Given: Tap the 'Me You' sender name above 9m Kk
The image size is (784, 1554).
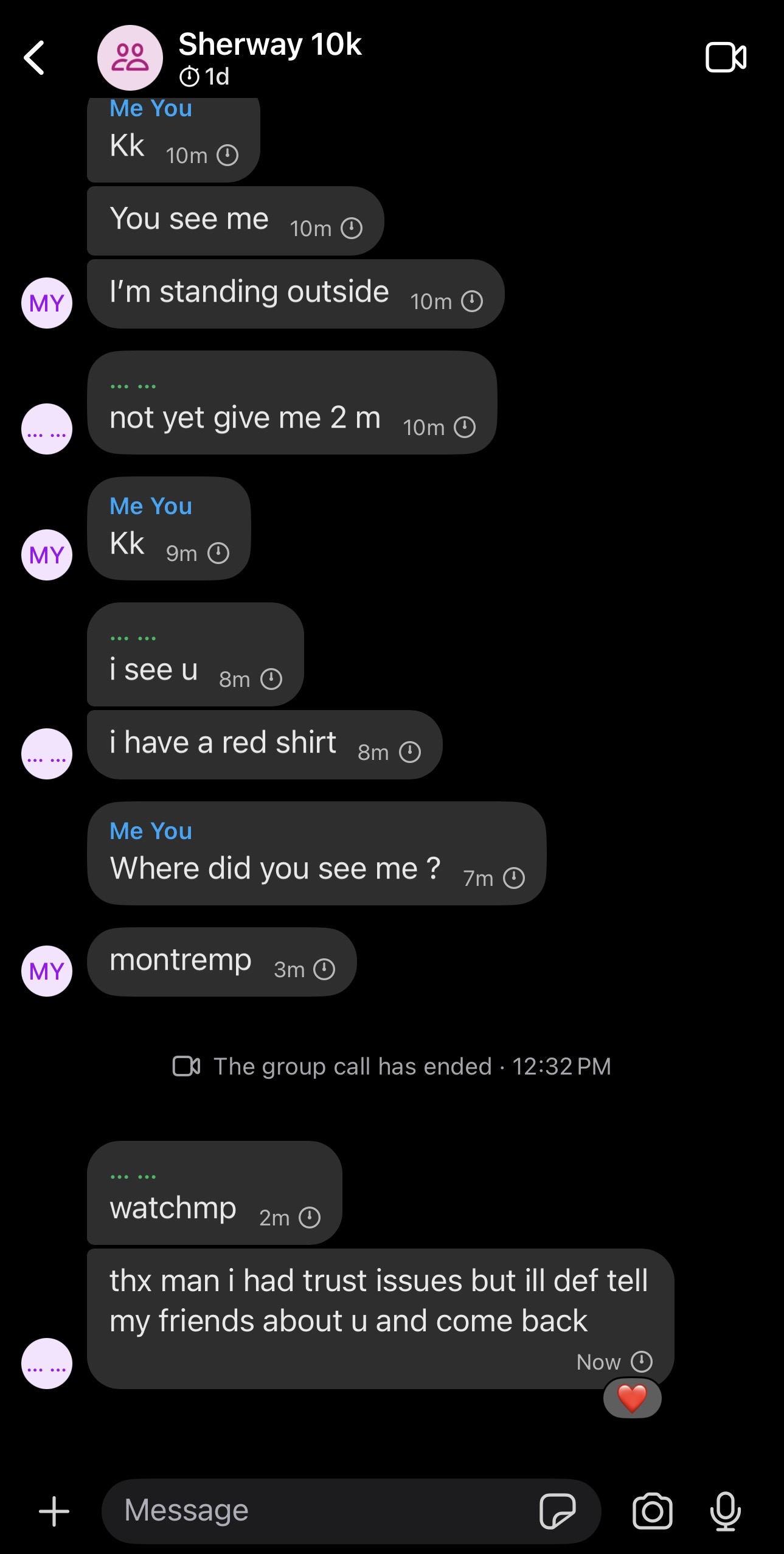Looking at the screenshot, I should pyautogui.click(x=151, y=506).
